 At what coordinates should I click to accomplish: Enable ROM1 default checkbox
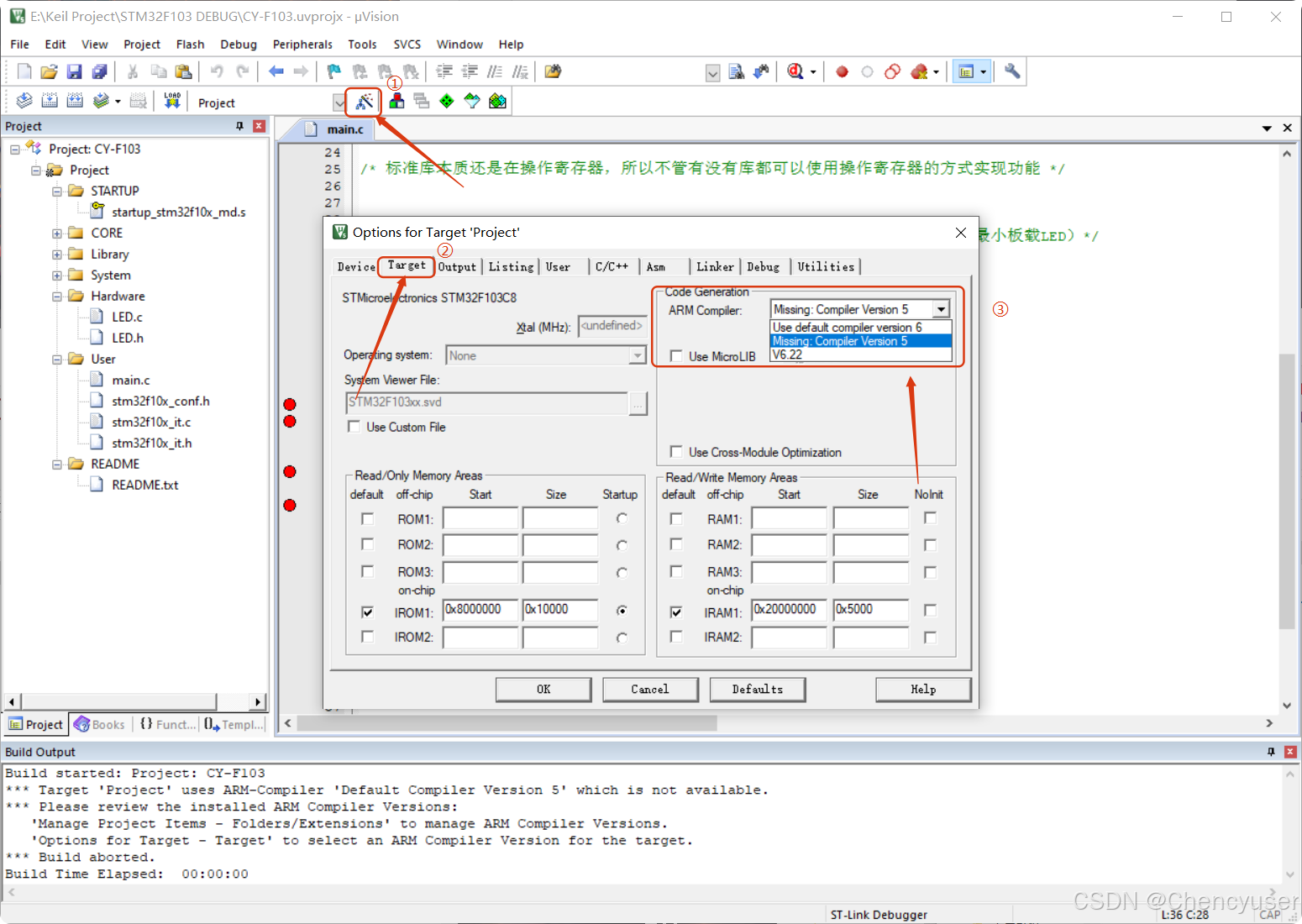[x=367, y=518]
